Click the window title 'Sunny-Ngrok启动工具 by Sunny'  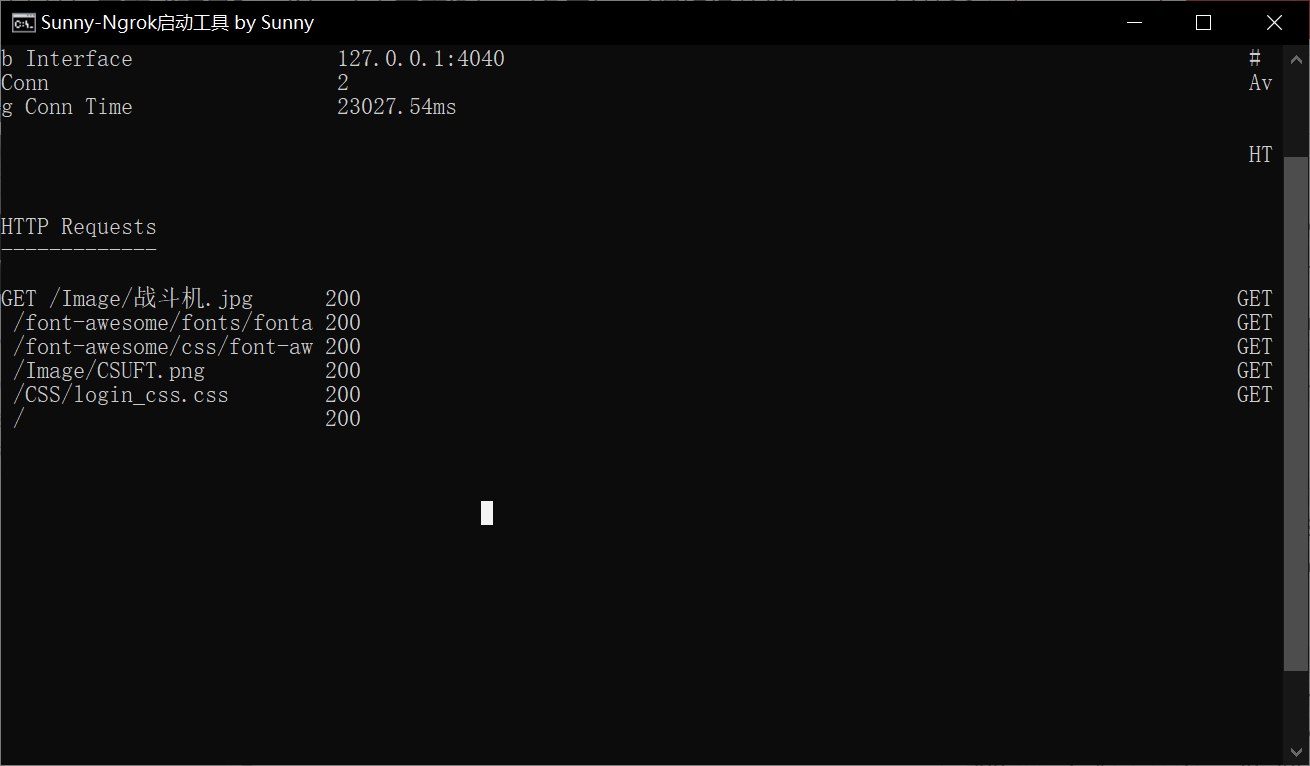[177, 22]
